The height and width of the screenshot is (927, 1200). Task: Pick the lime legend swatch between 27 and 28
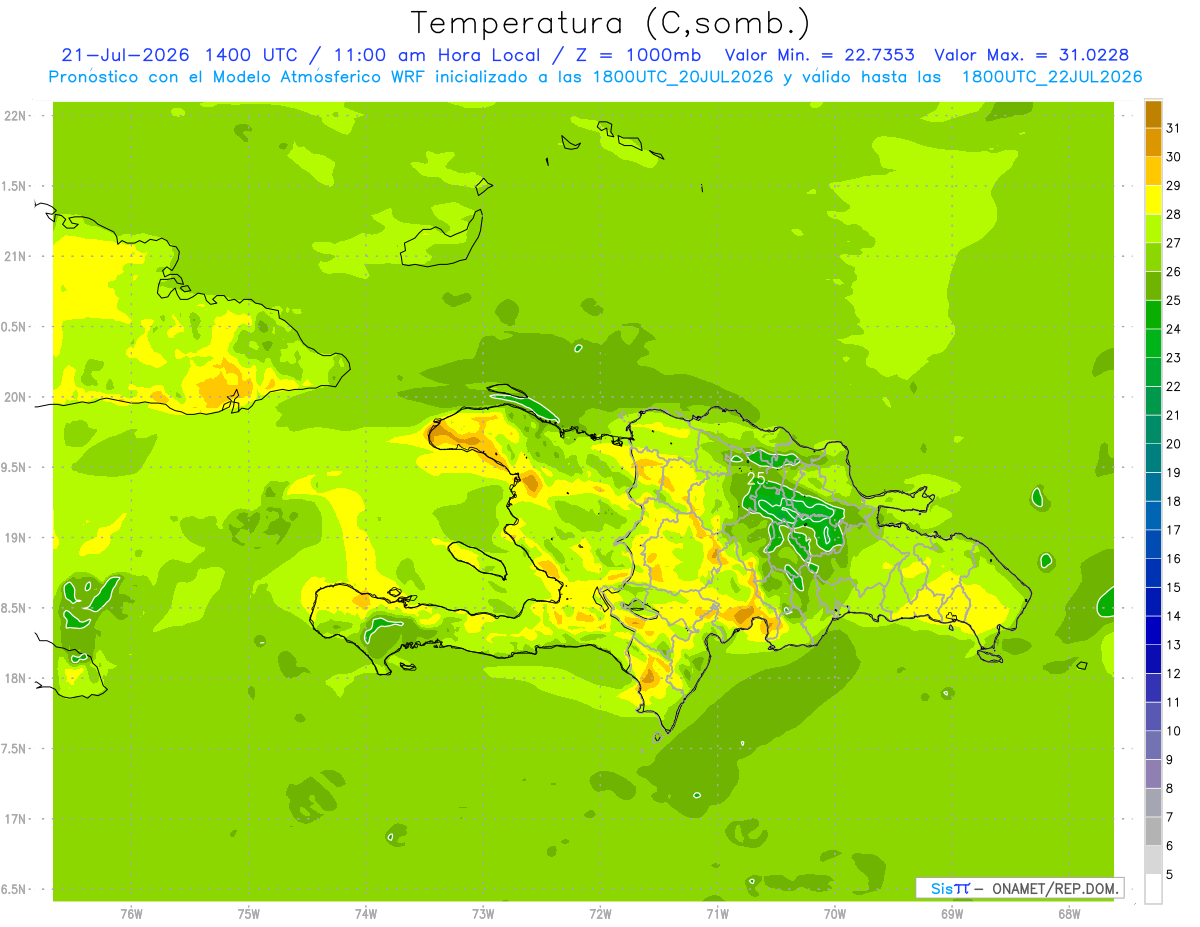click(1153, 229)
